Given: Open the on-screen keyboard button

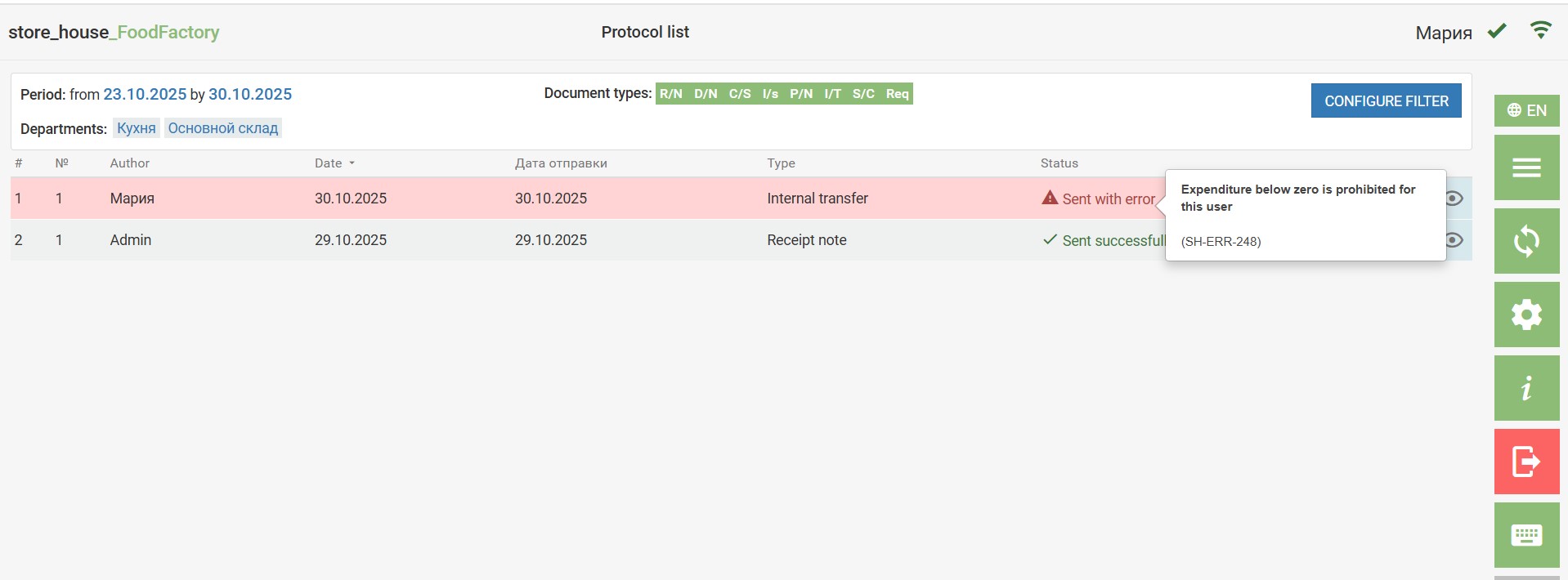Looking at the screenshot, I should click(1525, 535).
